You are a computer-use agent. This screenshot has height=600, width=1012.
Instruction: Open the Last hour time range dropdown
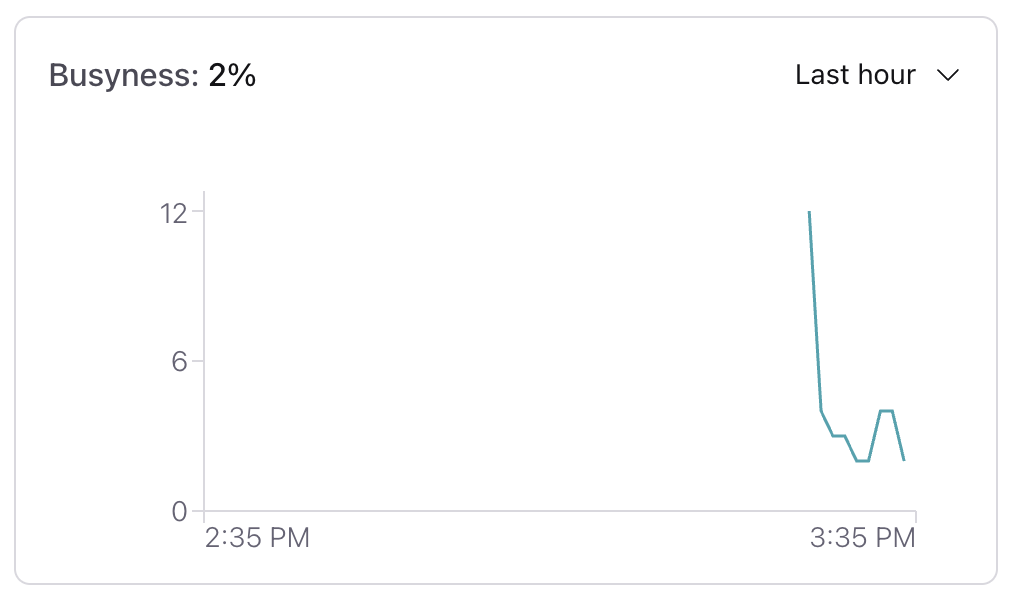click(x=877, y=75)
